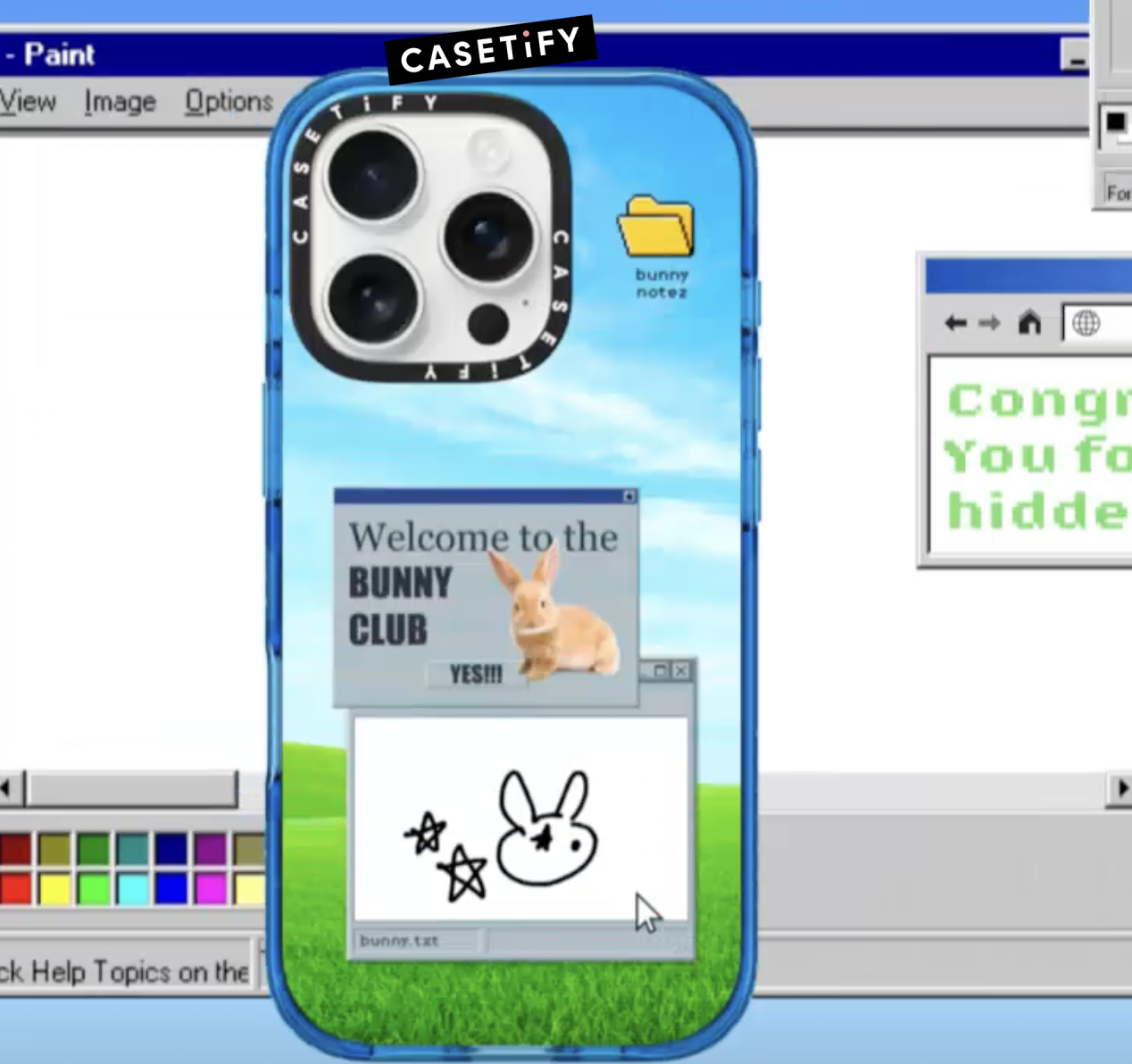Click the green 'hidde' text in browser
Image resolution: width=1132 pixels, height=1064 pixels.
click(x=1038, y=511)
